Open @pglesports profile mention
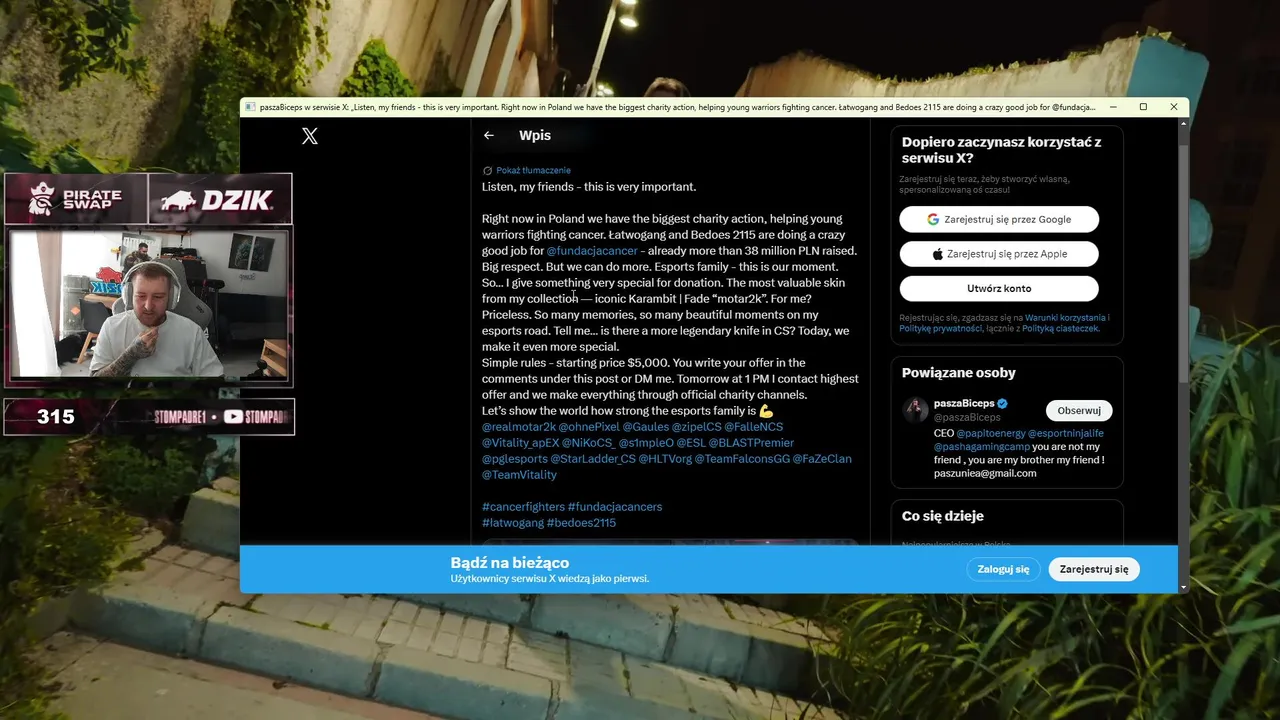This screenshot has width=1280, height=720. point(514,459)
